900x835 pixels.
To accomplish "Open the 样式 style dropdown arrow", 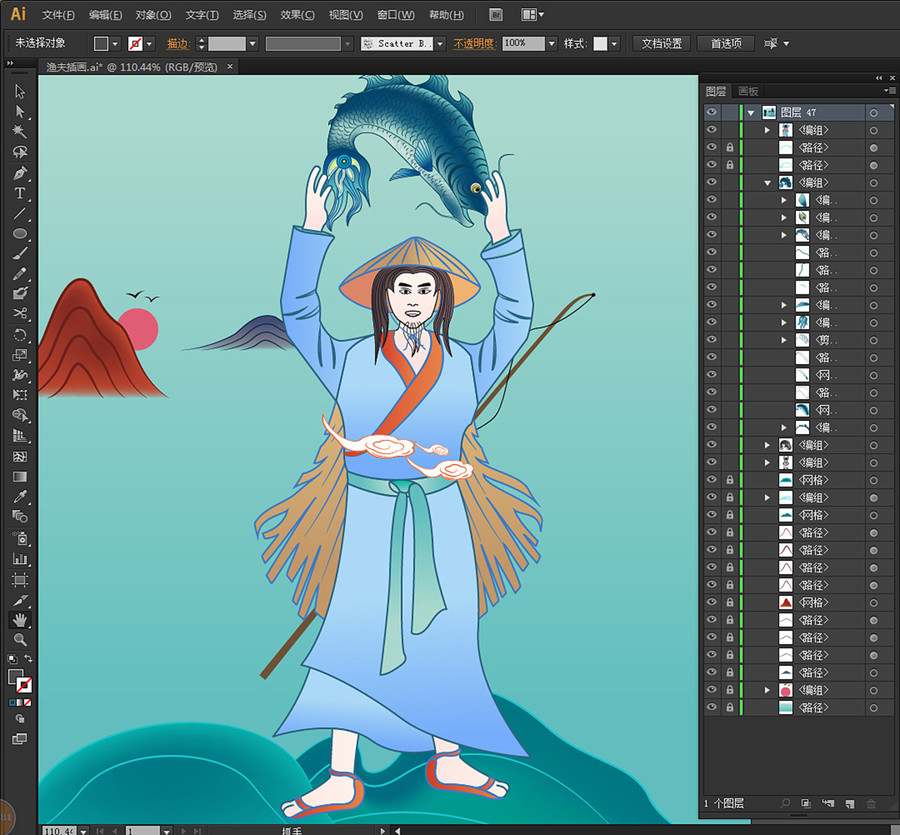I will click(614, 44).
